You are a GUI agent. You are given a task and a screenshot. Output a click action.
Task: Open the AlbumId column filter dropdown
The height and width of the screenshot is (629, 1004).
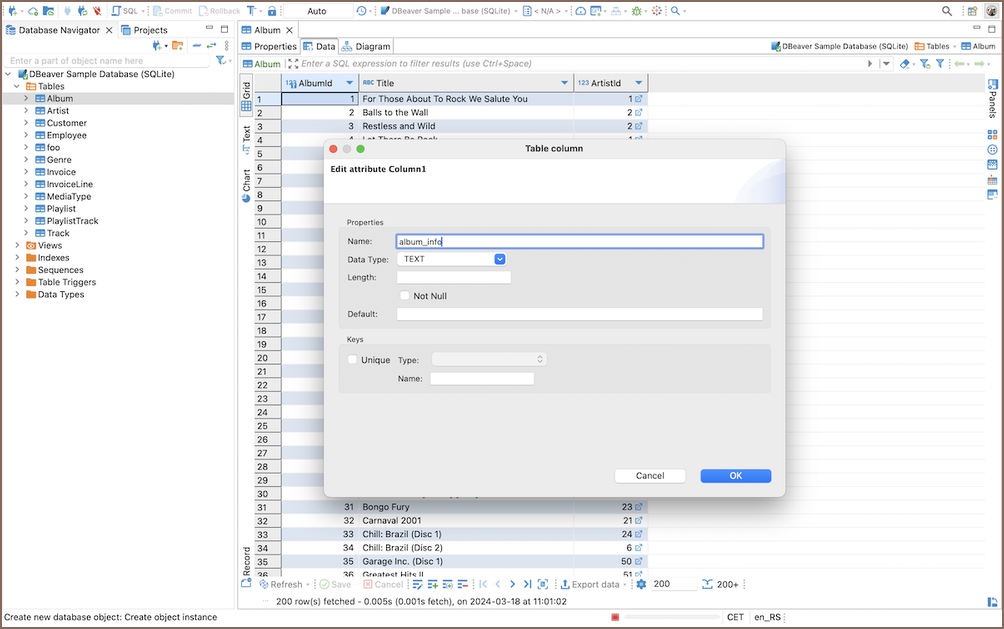(x=349, y=83)
